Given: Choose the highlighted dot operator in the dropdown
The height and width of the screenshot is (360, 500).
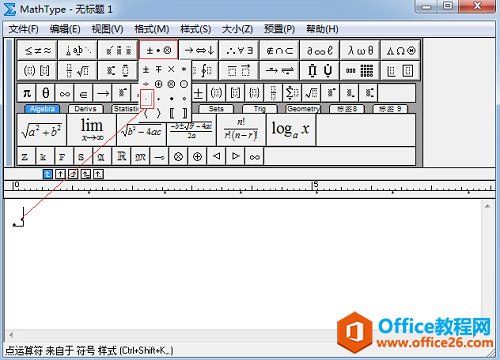Looking at the screenshot, I should pos(147,99).
